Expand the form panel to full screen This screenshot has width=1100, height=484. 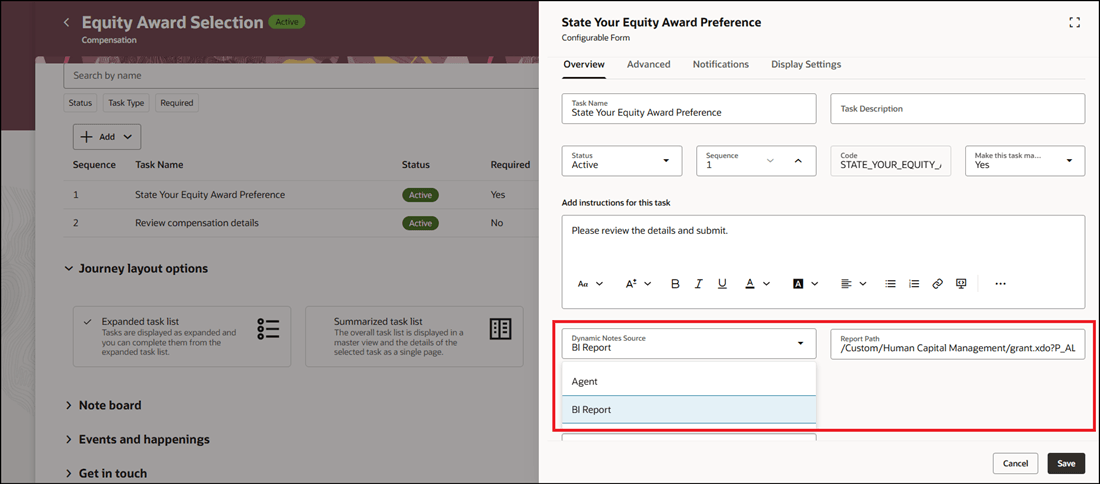[1074, 22]
